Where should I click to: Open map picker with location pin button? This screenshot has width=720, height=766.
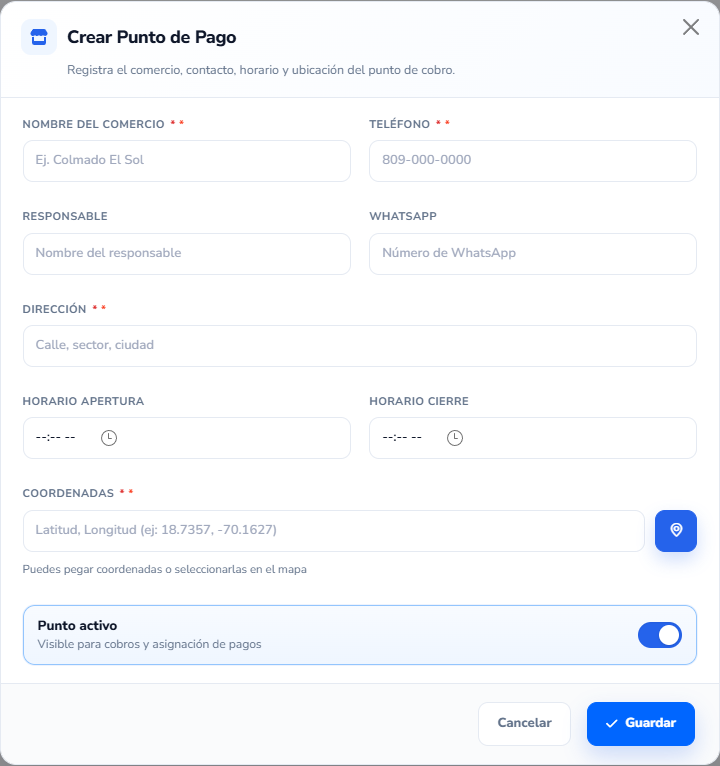pyautogui.click(x=676, y=531)
